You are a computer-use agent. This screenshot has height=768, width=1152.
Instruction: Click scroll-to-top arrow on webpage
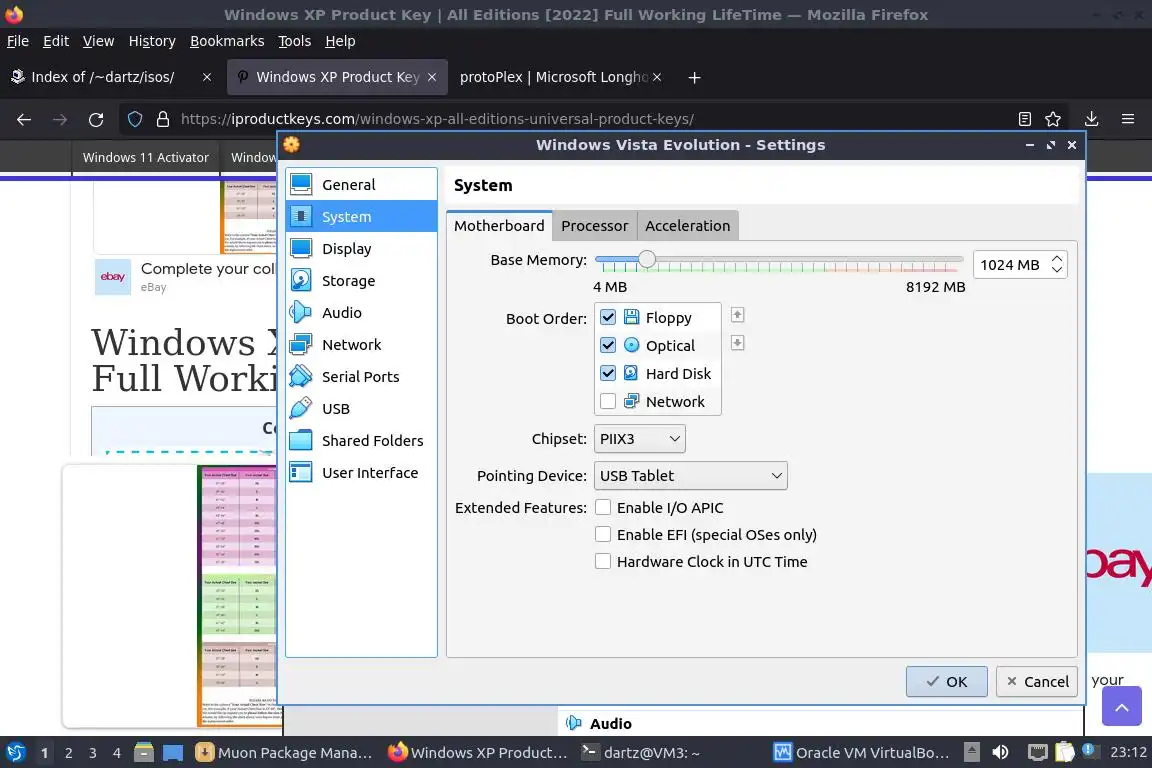1121,706
